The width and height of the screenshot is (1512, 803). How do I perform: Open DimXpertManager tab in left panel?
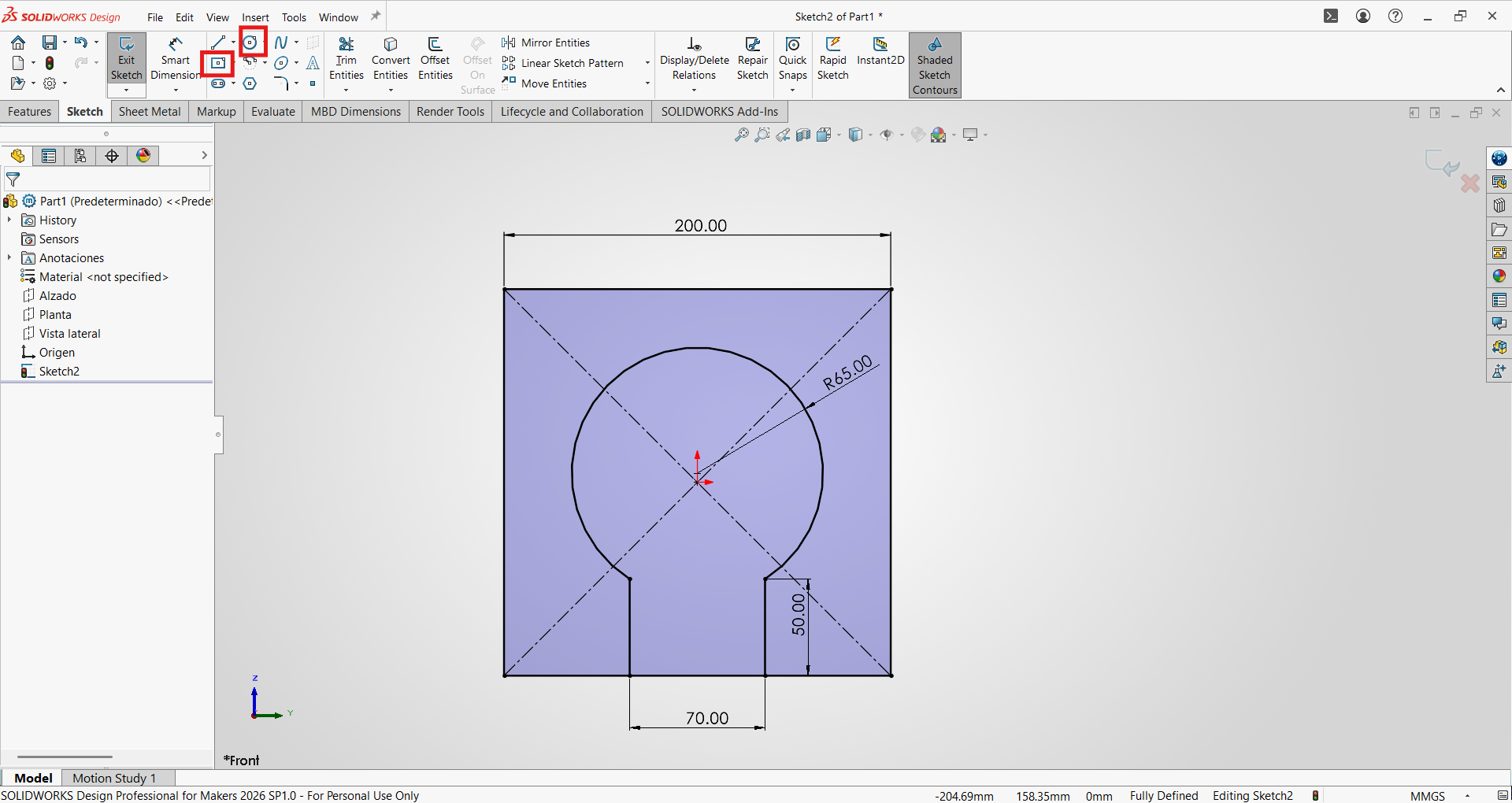click(112, 156)
